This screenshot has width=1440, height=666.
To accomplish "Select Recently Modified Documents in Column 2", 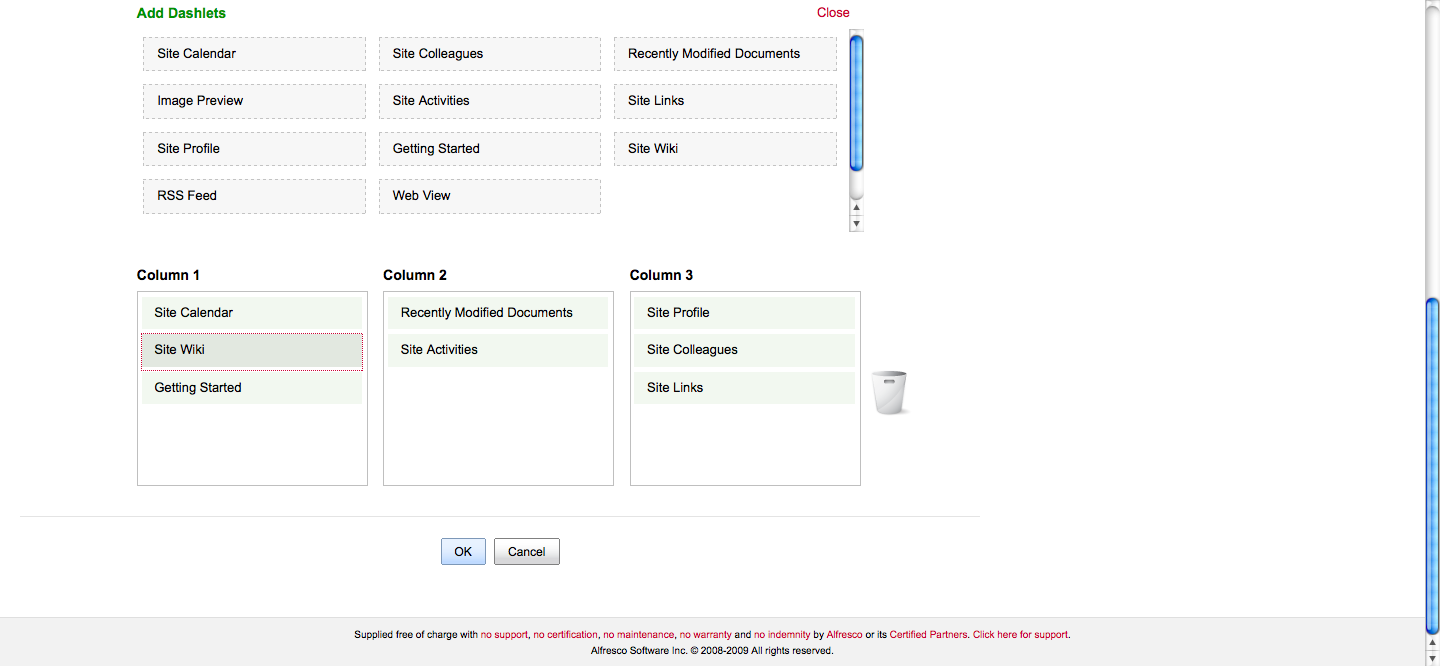I will pos(498,313).
